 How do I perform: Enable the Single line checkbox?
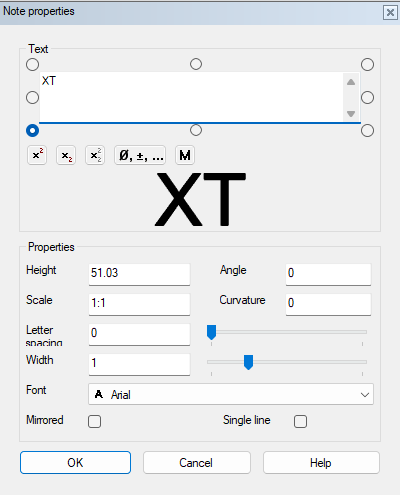(x=300, y=421)
